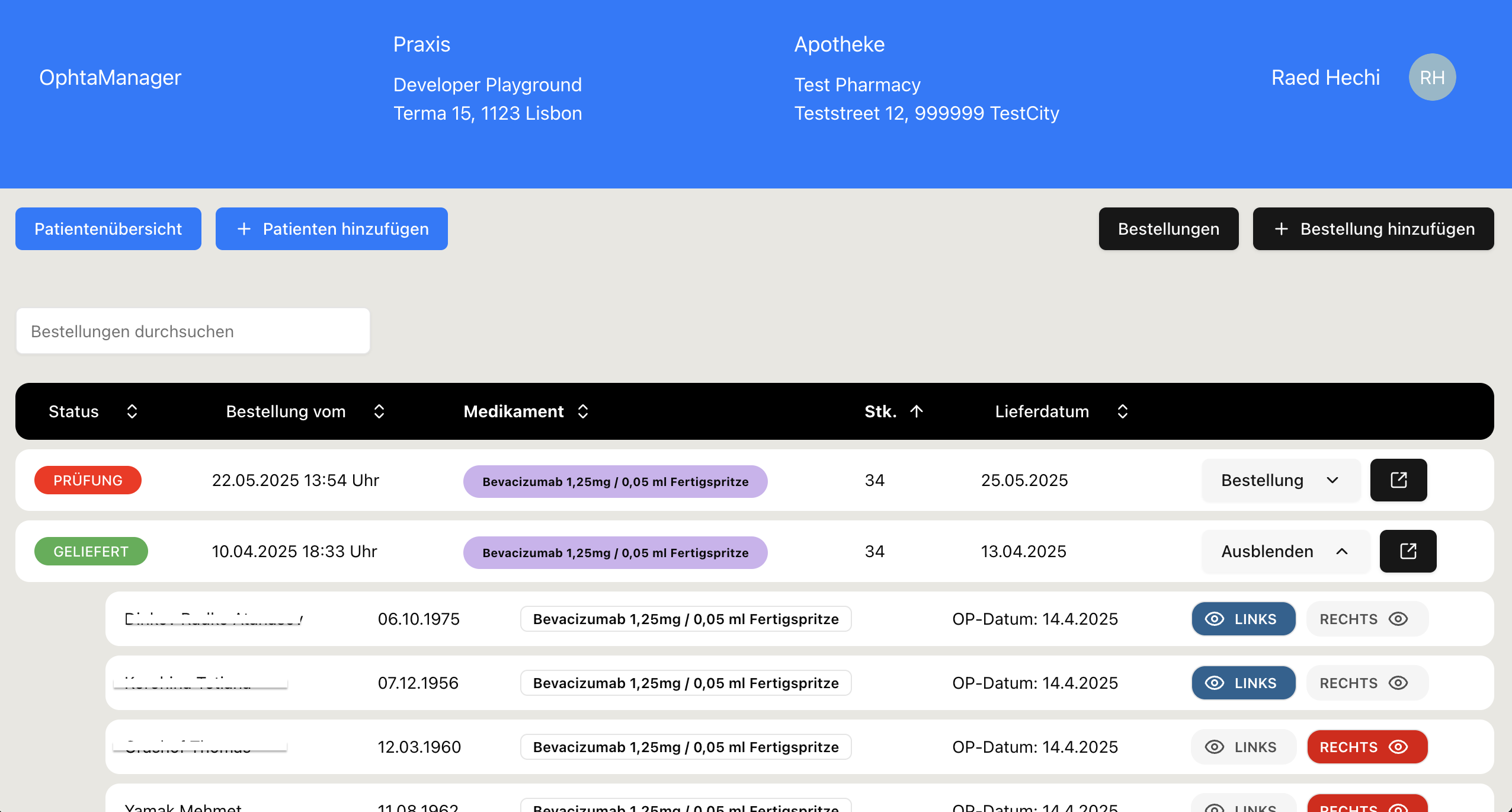
Task: Switch to the Bestellungen view
Action: pyautogui.click(x=1168, y=229)
